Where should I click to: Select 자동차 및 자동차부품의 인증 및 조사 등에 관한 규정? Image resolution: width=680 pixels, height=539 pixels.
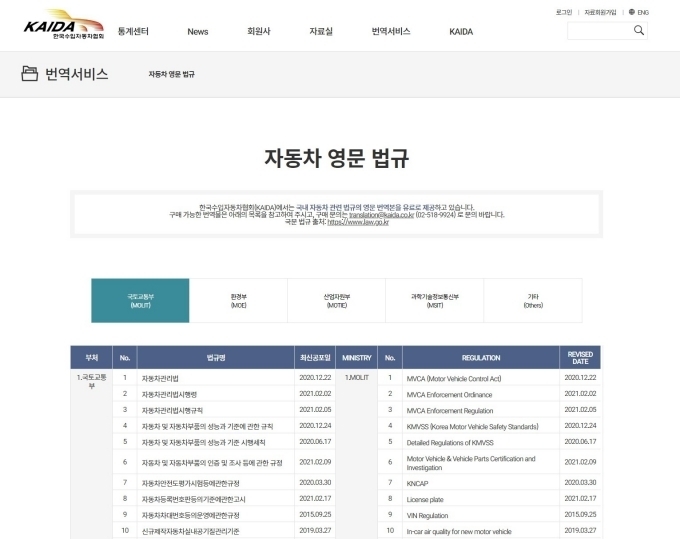[212, 463]
